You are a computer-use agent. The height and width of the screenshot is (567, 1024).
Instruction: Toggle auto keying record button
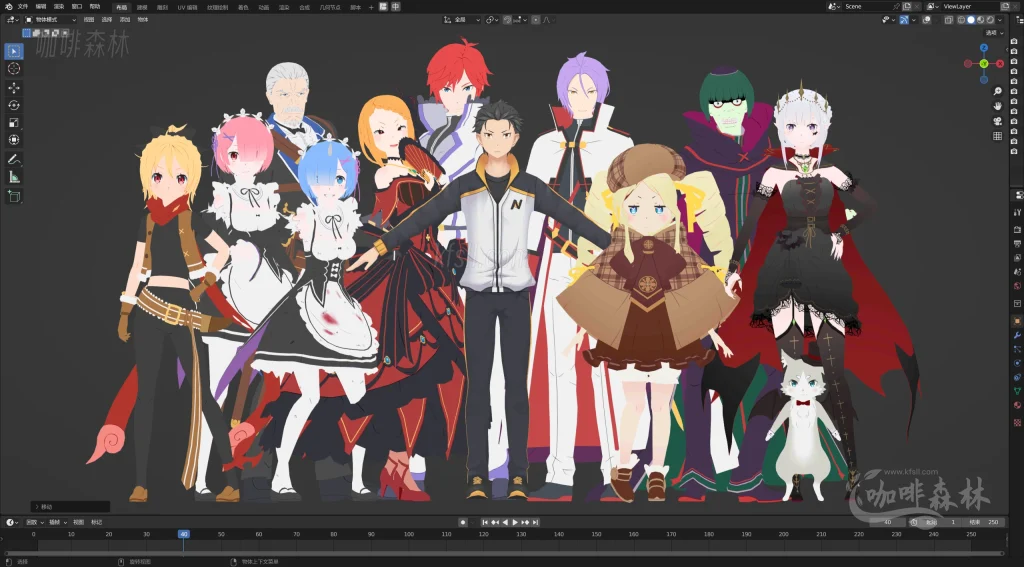point(463,522)
